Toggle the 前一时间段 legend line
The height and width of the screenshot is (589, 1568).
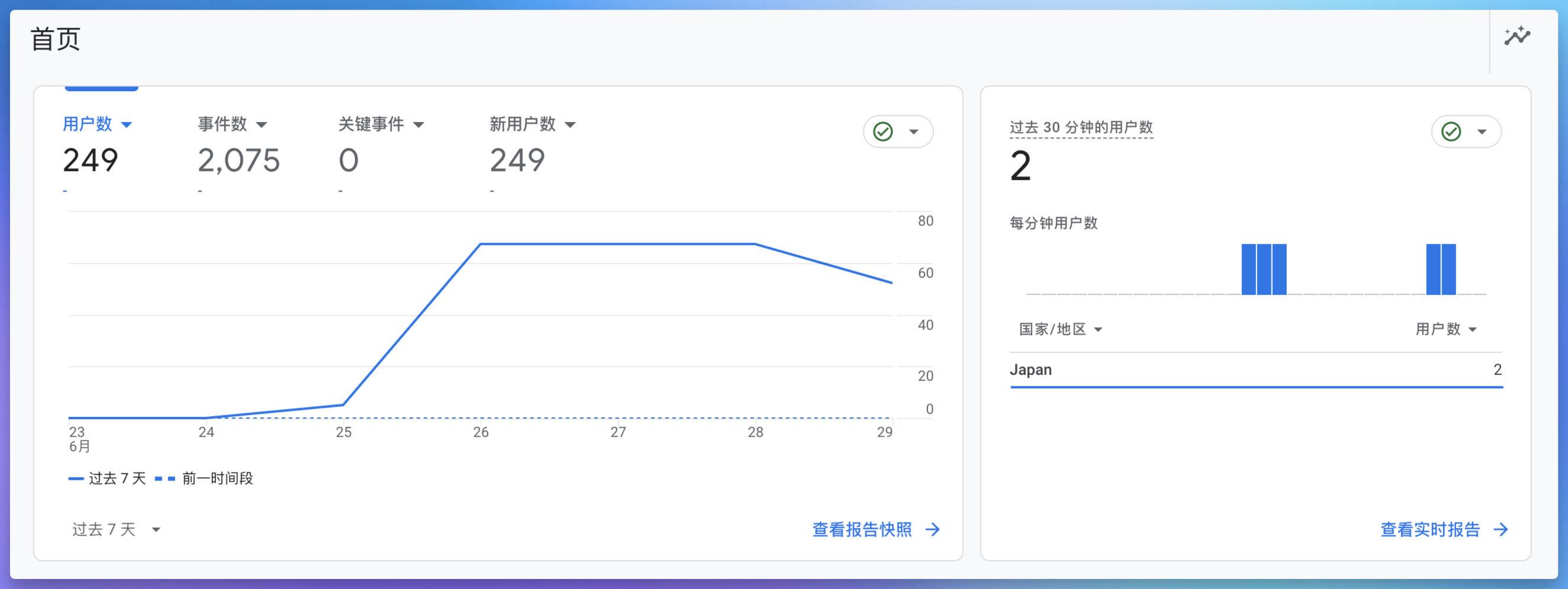point(216,478)
